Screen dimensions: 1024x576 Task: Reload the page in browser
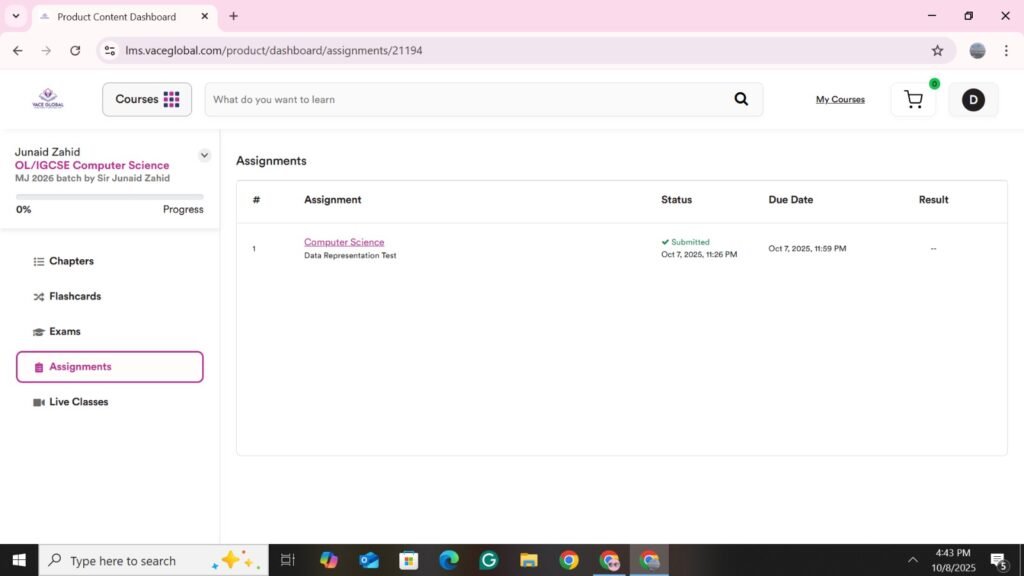click(x=75, y=50)
